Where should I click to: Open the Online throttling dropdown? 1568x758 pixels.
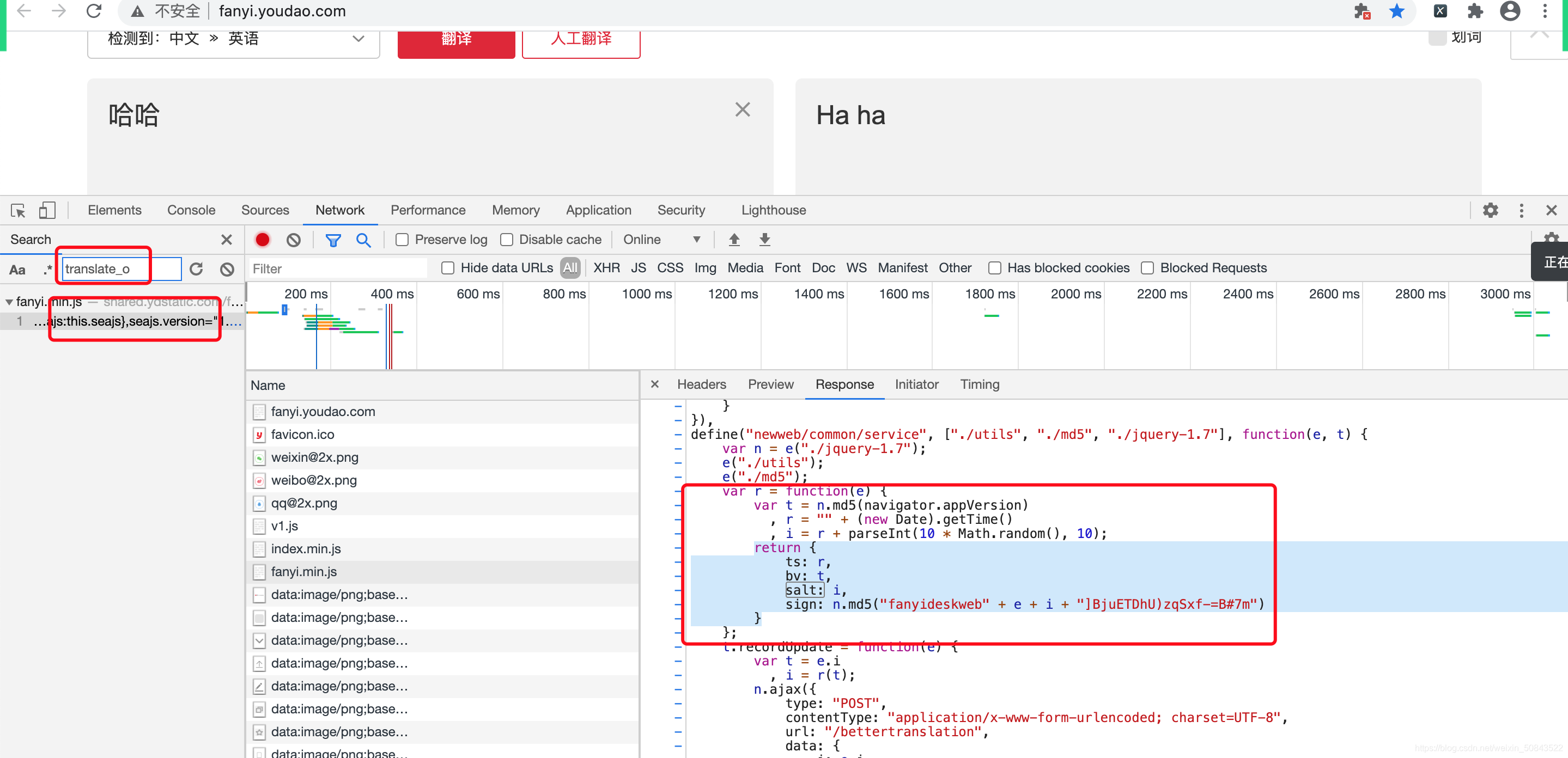tap(661, 240)
